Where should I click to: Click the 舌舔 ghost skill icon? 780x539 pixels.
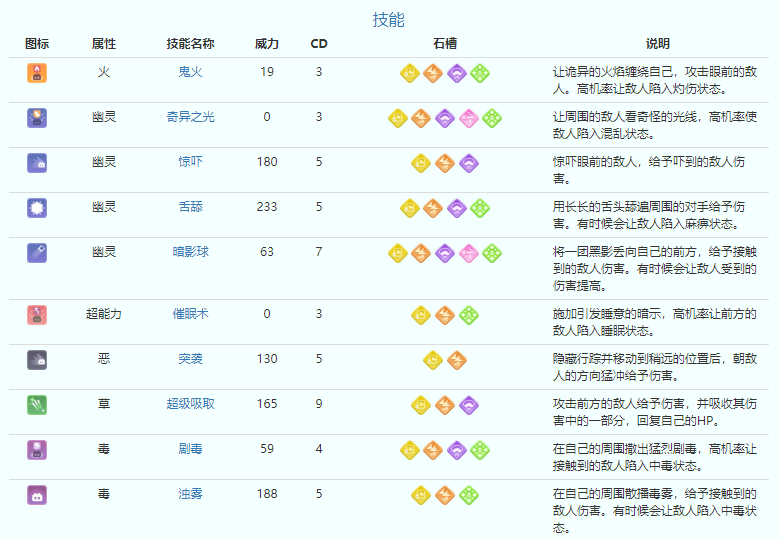(37, 207)
